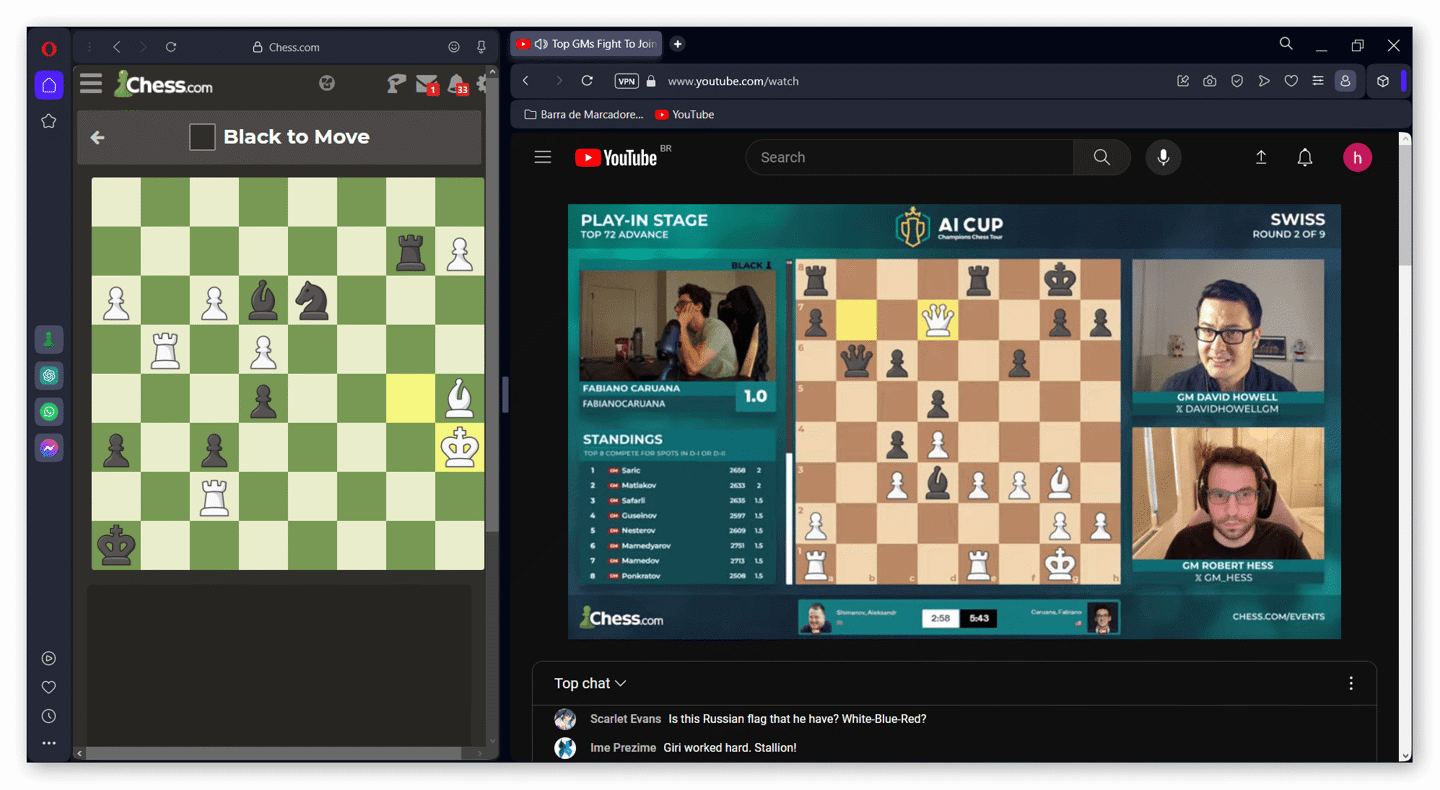Select the Chess.com pawn icon in sidebar
Viewport: 1440px width, 790px height.
point(49,340)
